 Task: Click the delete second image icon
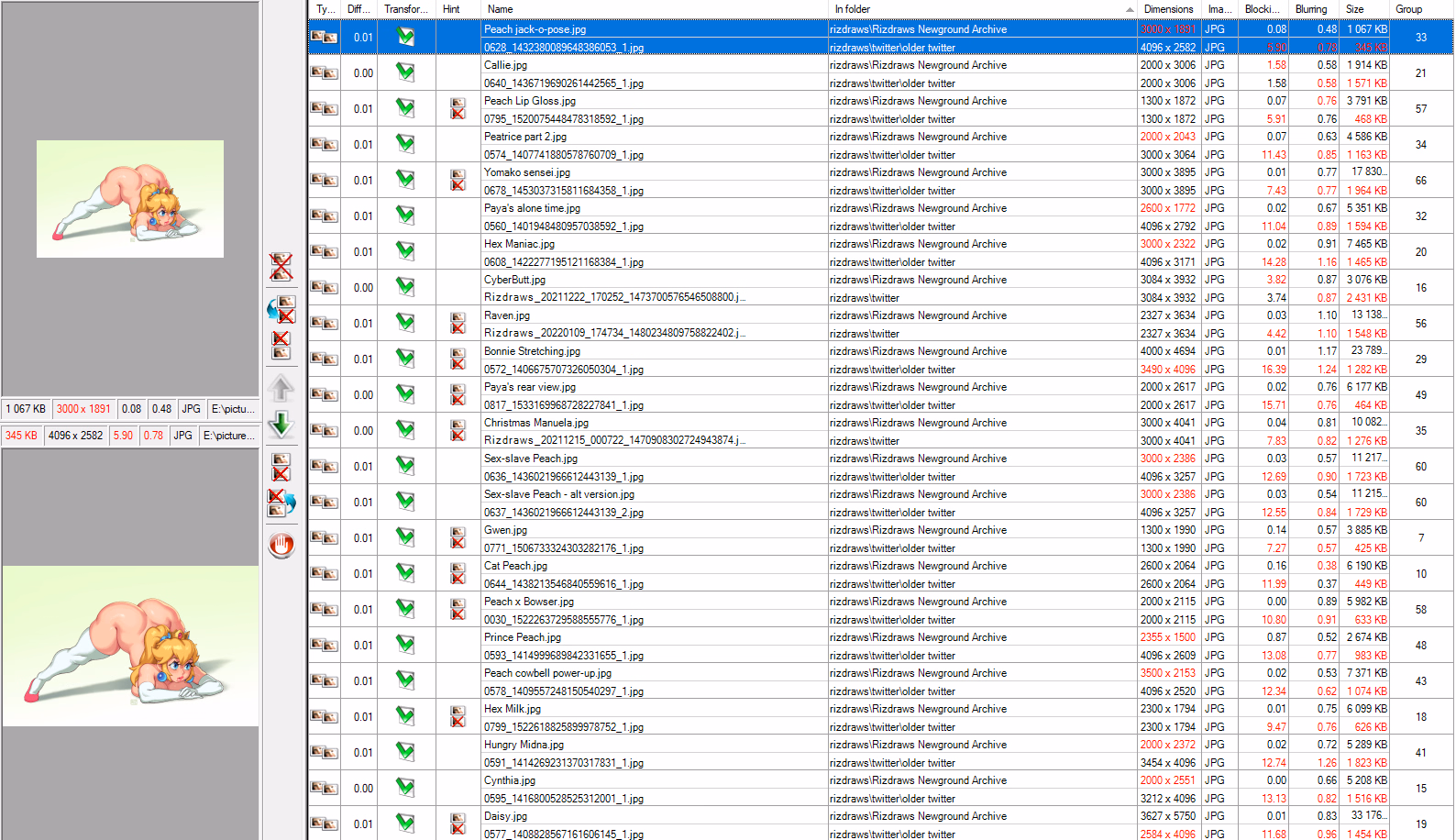[281, 467]
